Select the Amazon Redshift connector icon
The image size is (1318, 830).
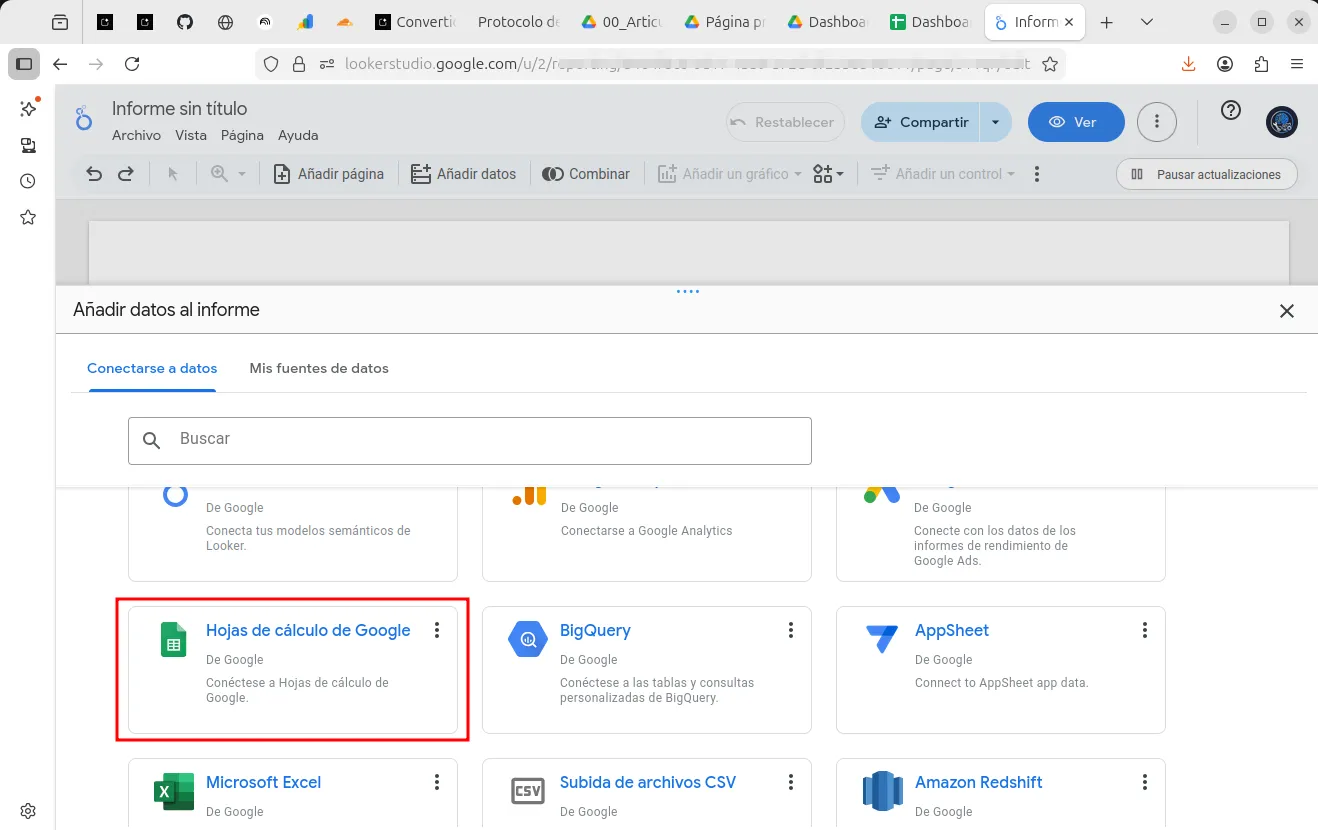(x=882, y=791)
